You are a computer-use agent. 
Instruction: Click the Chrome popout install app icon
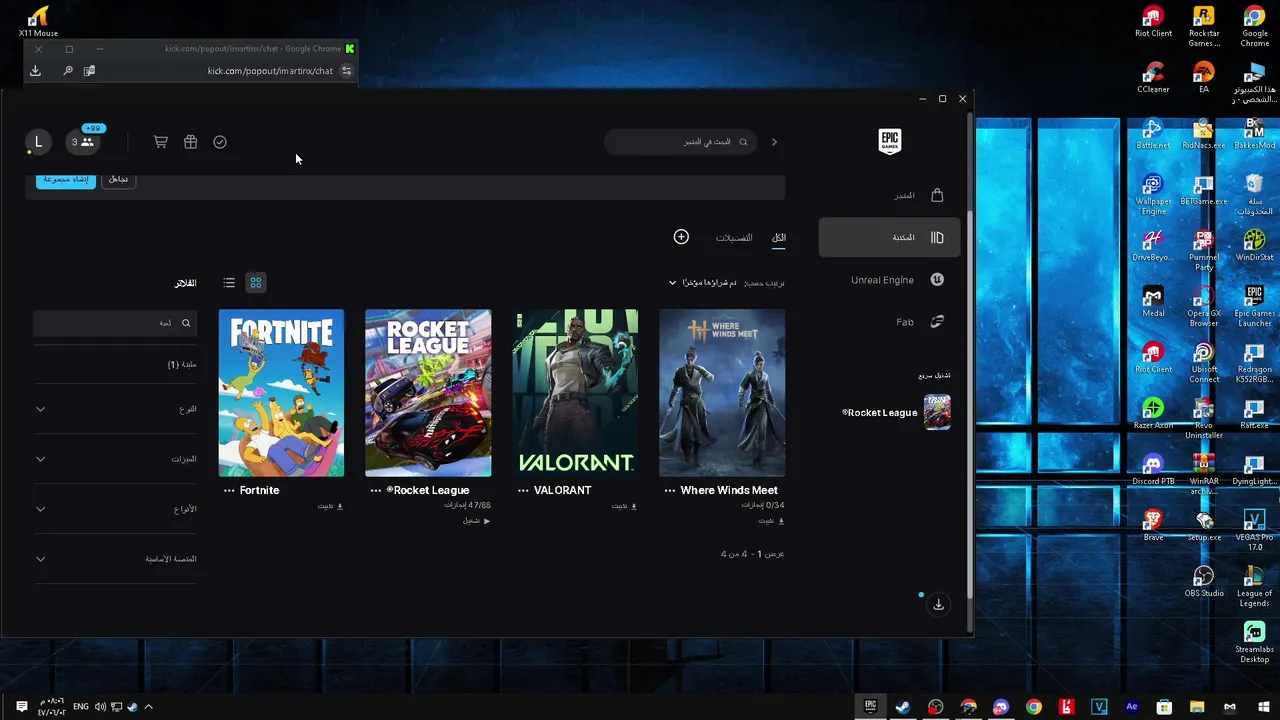click(x=35, y=71)
